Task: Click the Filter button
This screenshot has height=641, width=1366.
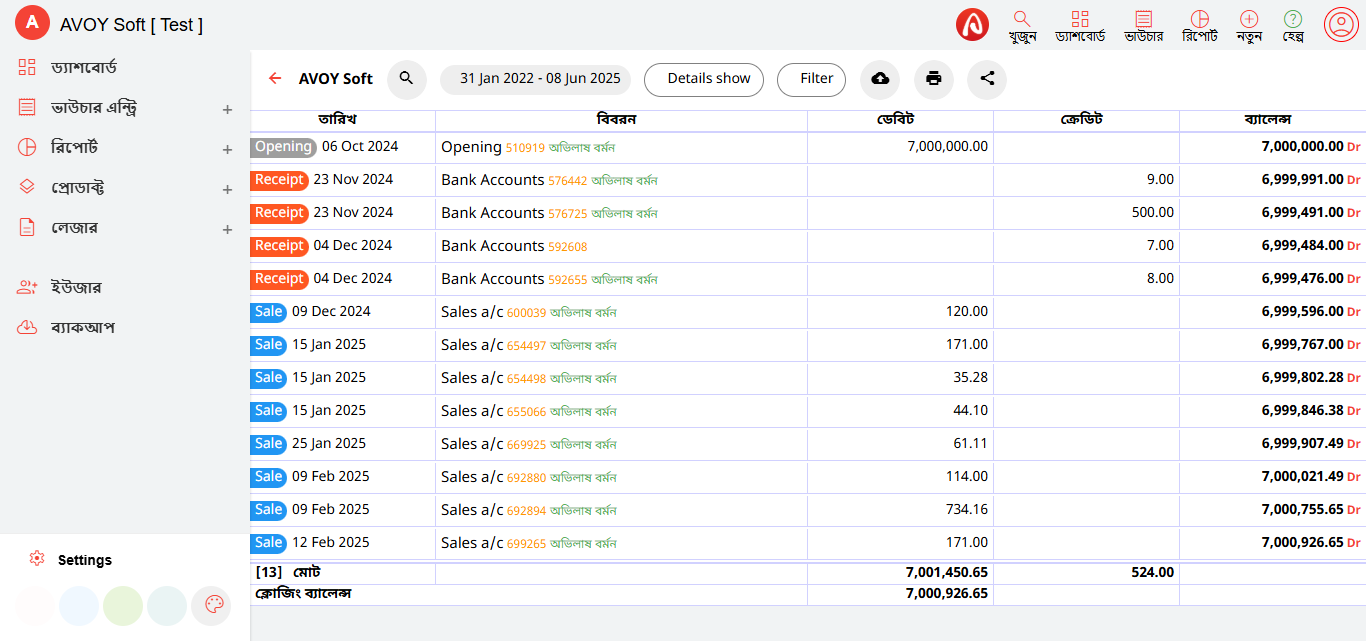Action: (x=812, y=79)
